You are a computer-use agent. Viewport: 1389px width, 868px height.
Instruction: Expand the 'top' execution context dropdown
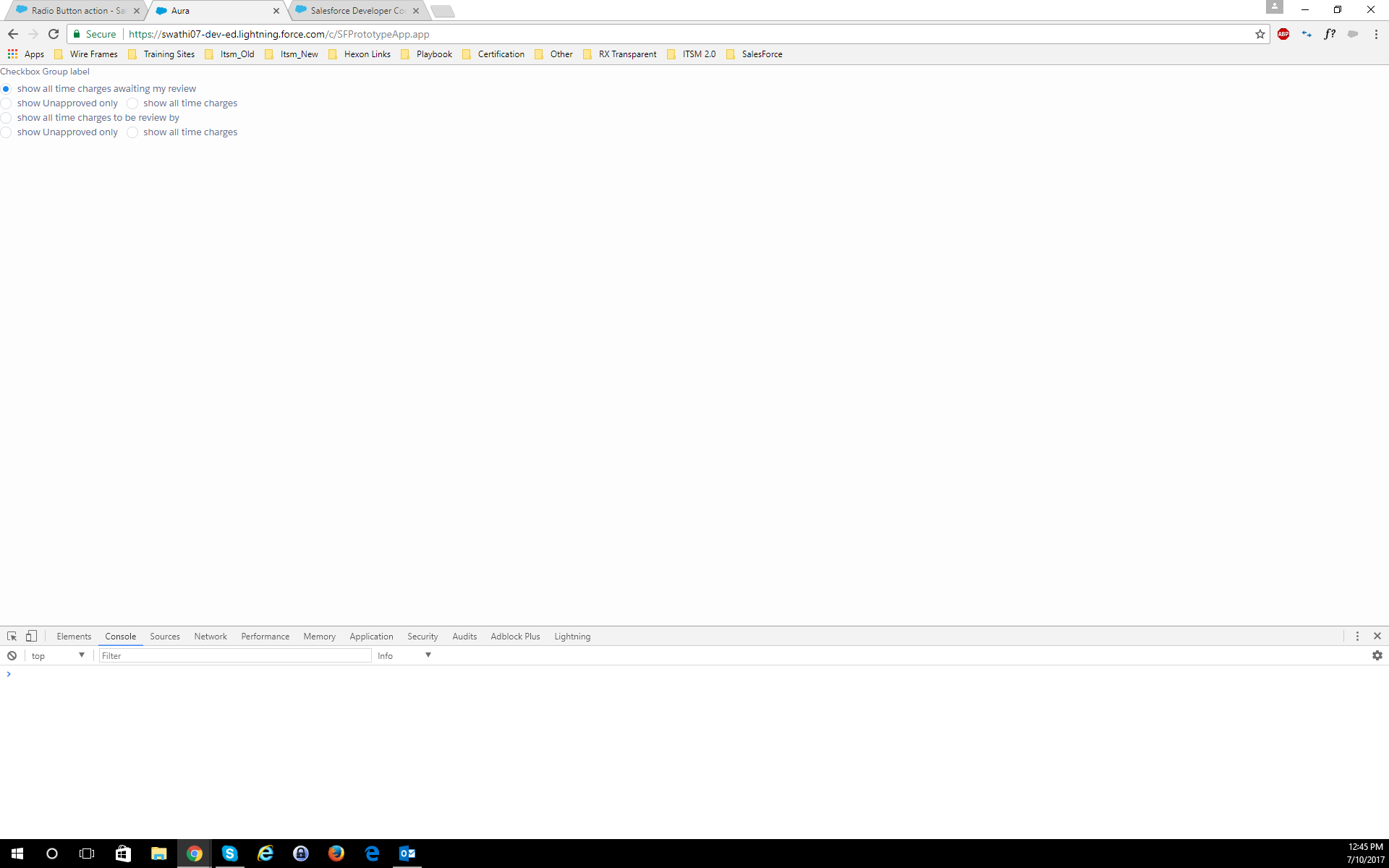pyautogui.click(x=58, y=655)
